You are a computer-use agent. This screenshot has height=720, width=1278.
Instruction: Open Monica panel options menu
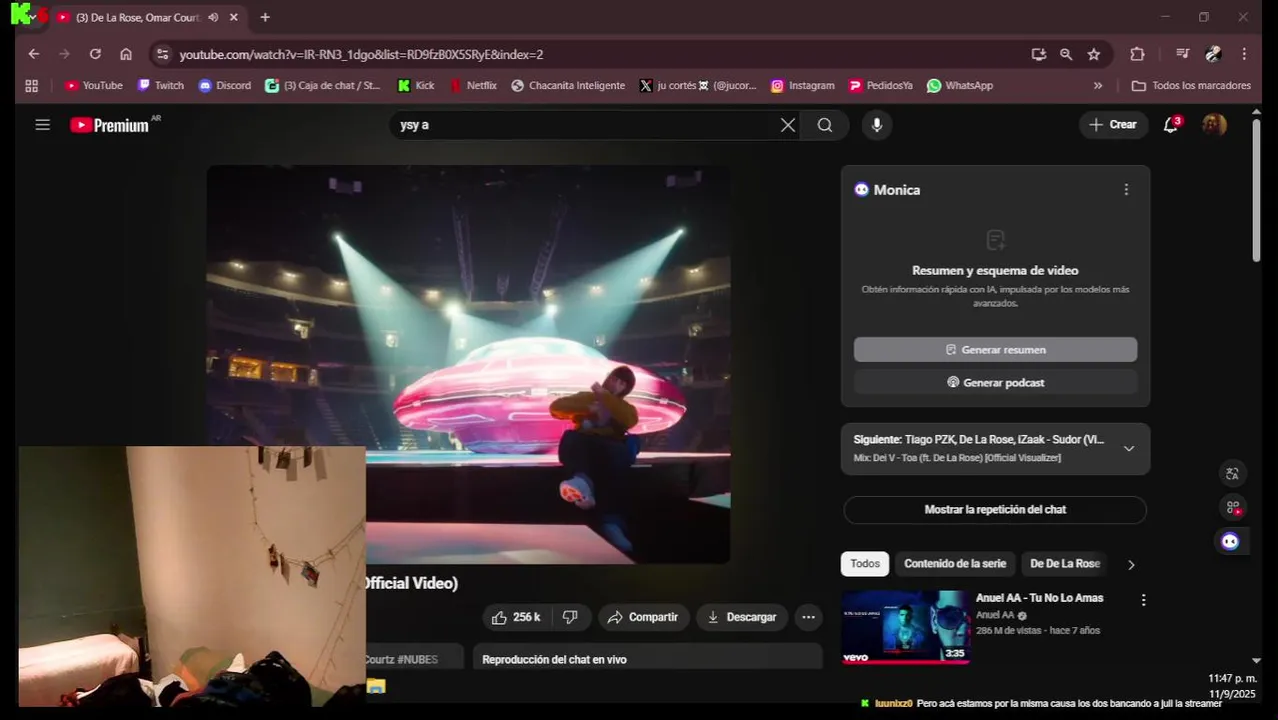click(x=1126, y=190)
